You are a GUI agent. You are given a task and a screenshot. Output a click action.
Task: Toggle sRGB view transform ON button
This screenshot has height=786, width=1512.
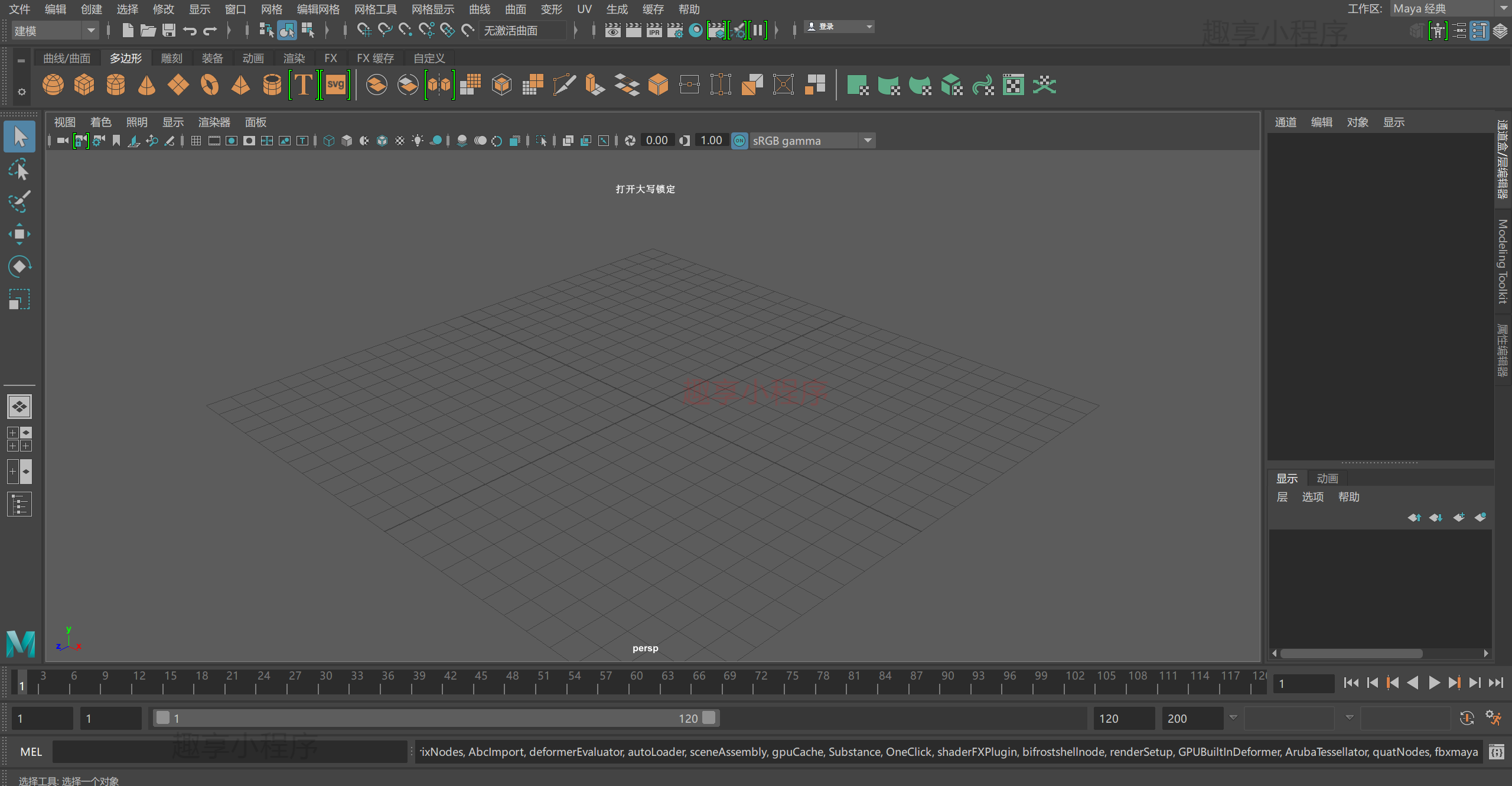[x=739, y=141]
